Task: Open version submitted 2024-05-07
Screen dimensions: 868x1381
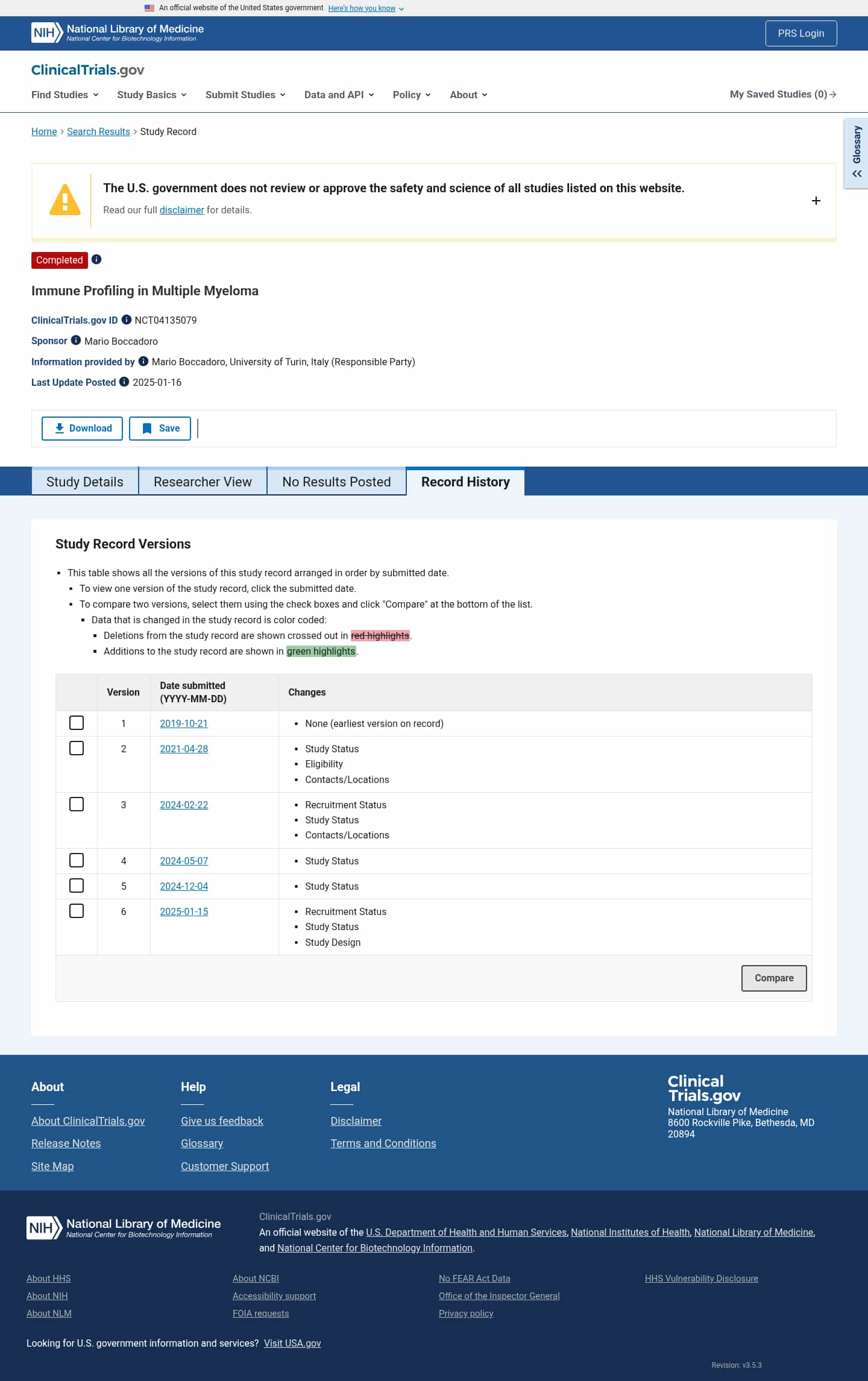Action: (x=184, y=861)
